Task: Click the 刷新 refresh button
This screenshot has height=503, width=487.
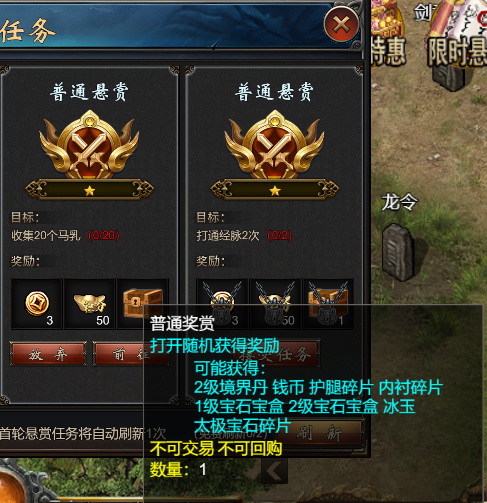Action: pos(319,433)
